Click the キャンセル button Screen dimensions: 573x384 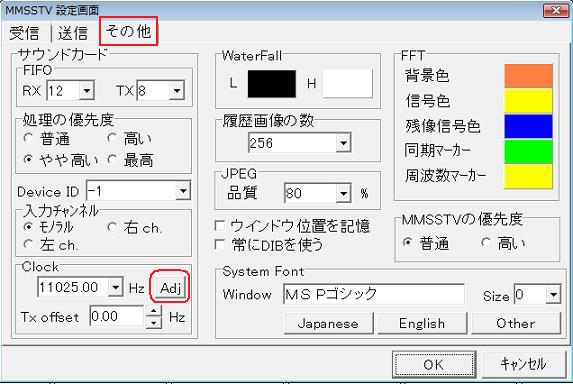[524, 365]
